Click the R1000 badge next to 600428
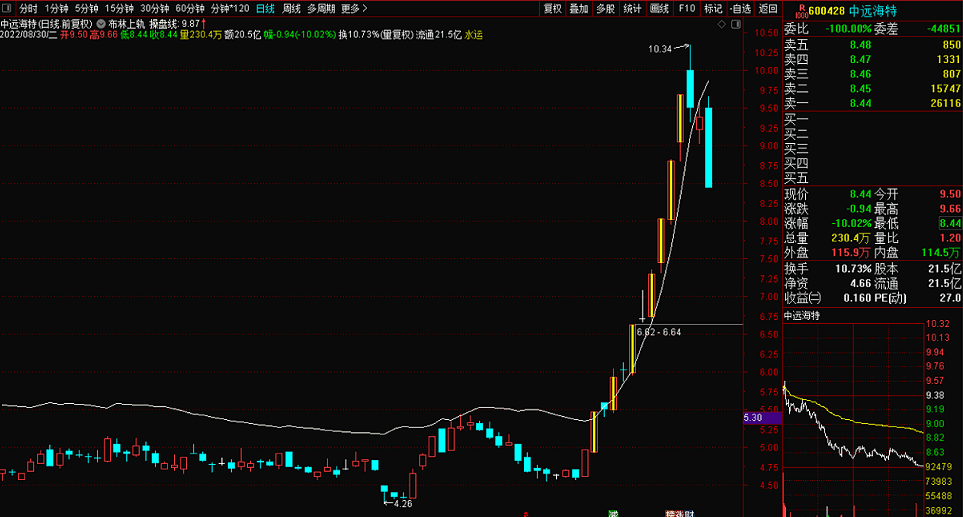 801,11
